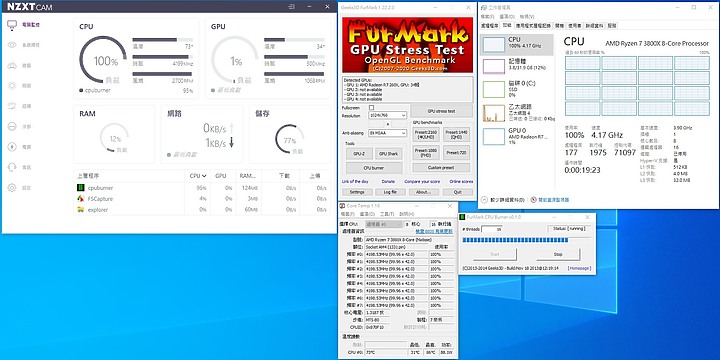The height and width of the screenshot is (360, 720).
Task: Select the GPU 0 AMD Radeon item in Task Manager
Action: (x=517, y=136)
